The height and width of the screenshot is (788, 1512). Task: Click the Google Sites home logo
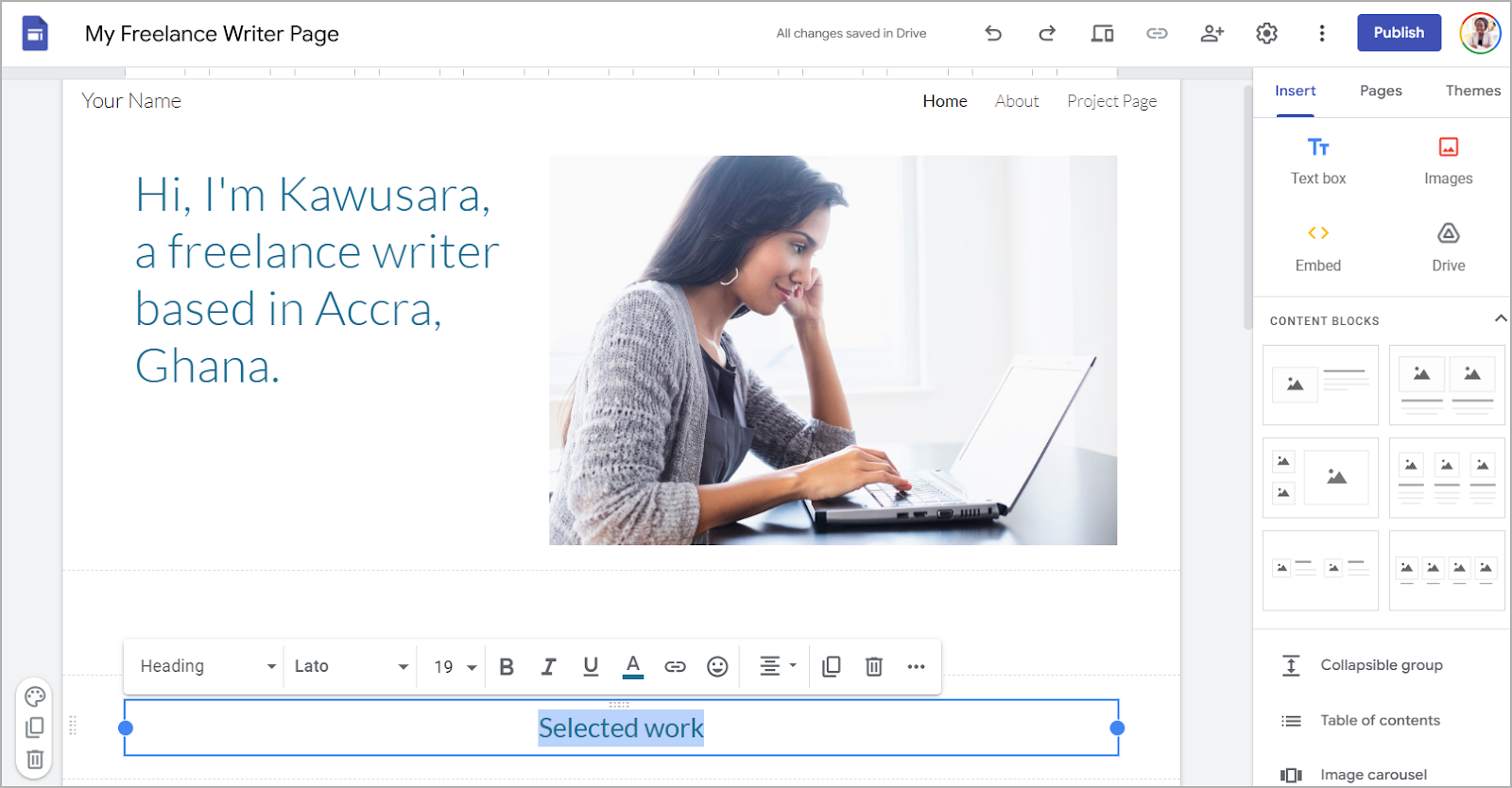(35, 33)
